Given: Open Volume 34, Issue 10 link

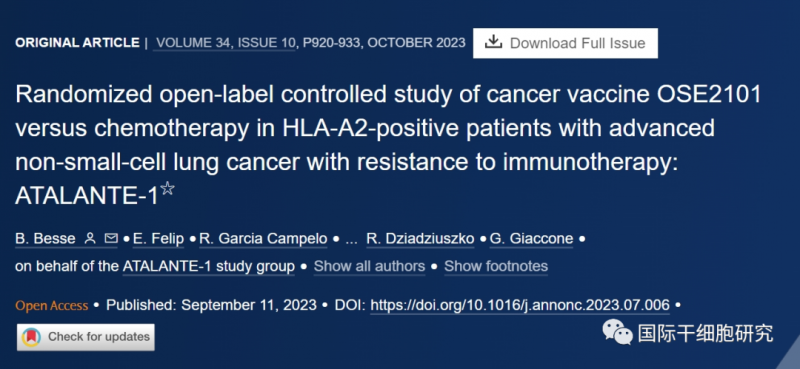Looking at the screenshot, I should click(x=226, y=43).
